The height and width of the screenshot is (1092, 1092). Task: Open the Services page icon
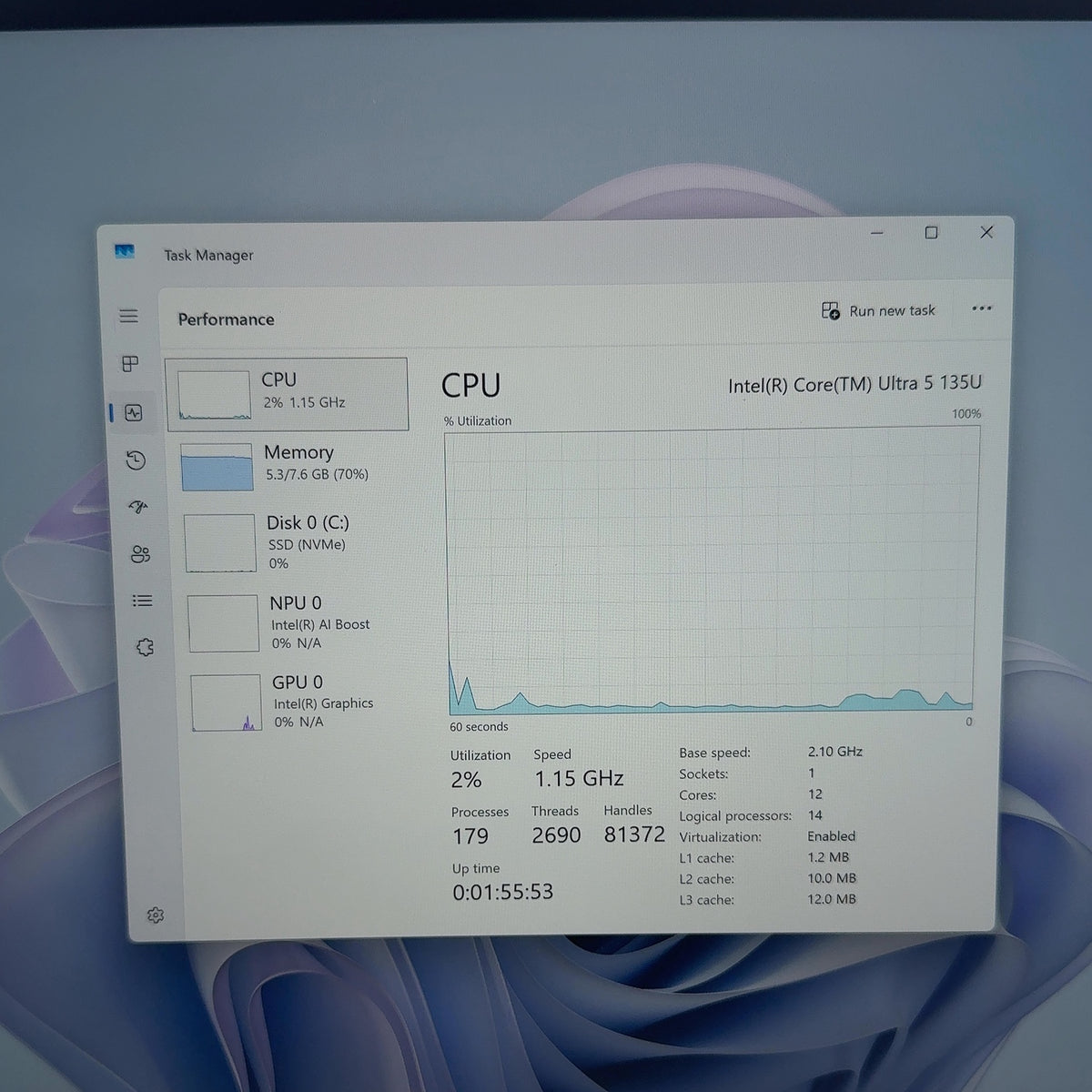coord(145,647)
